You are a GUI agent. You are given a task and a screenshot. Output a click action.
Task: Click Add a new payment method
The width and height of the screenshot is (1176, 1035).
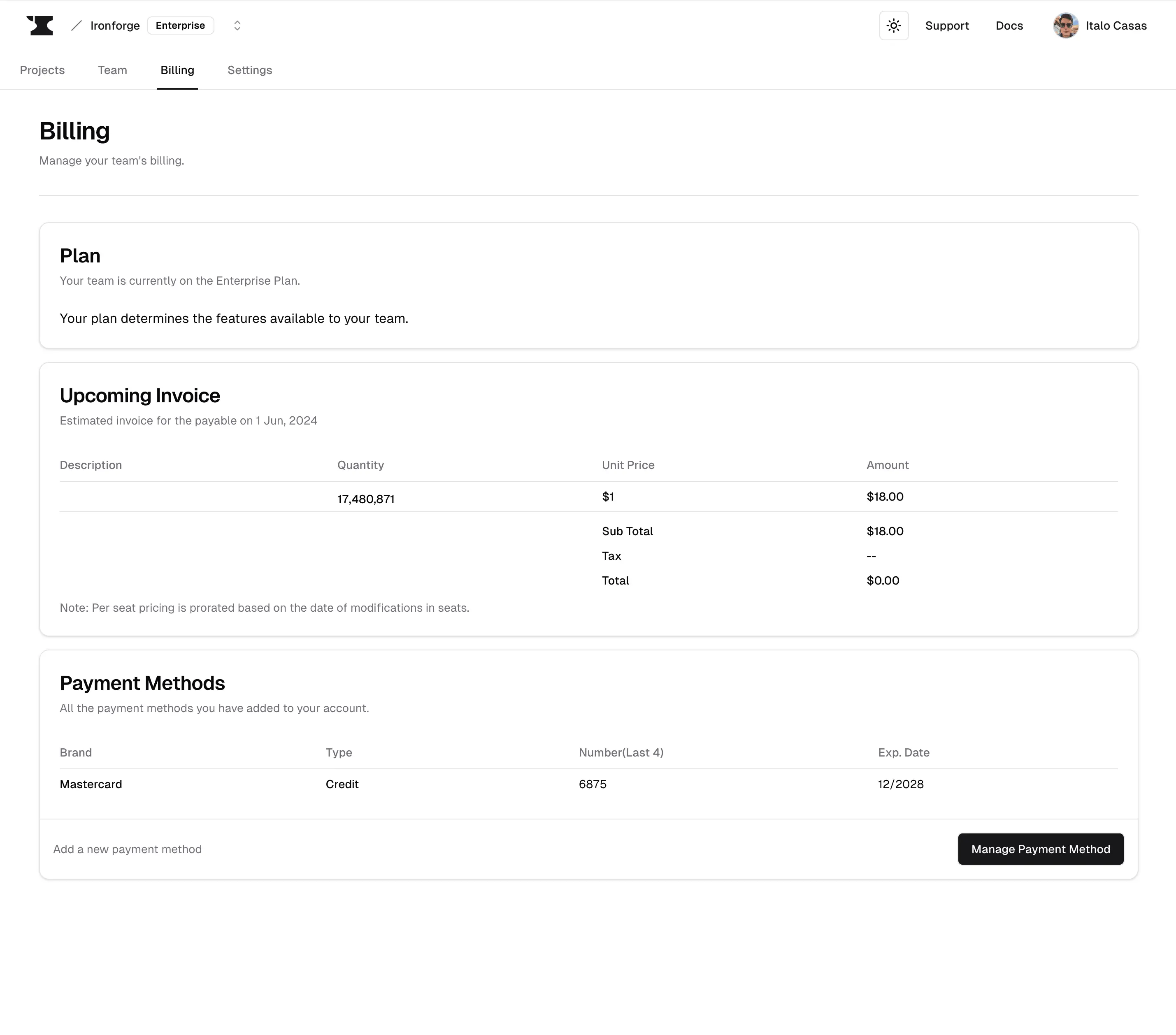click(x=127, y=849)
